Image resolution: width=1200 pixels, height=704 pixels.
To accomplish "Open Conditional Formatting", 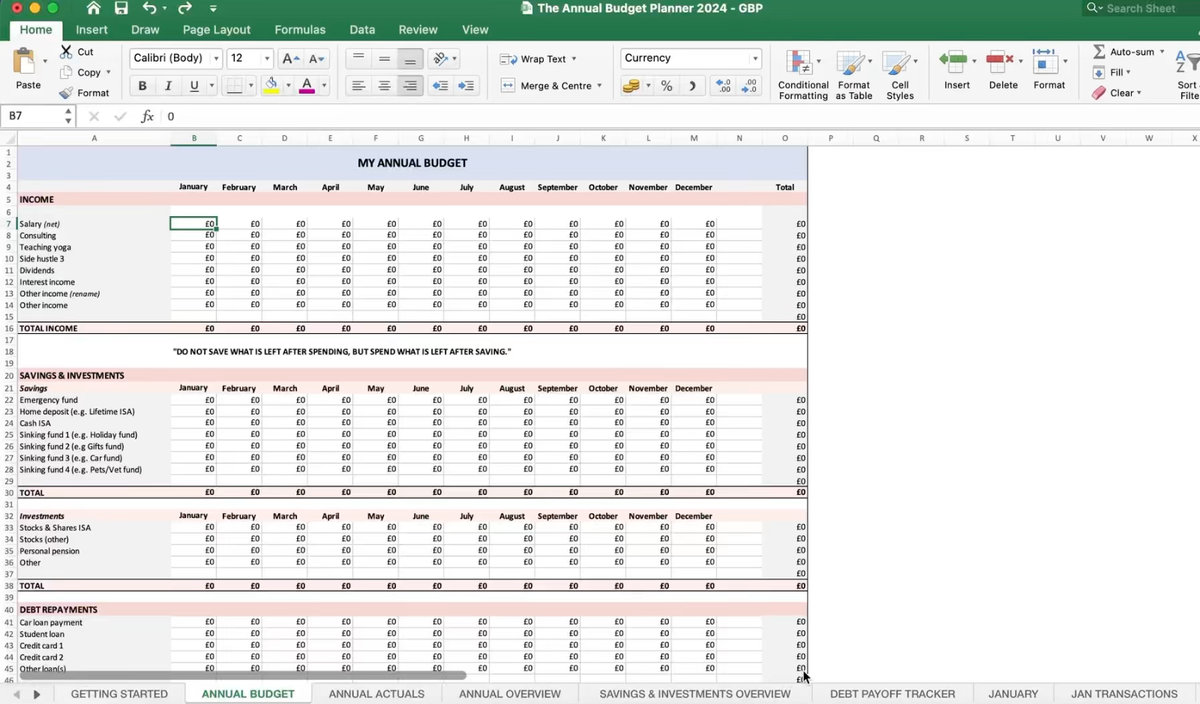I will pos(803,75).
